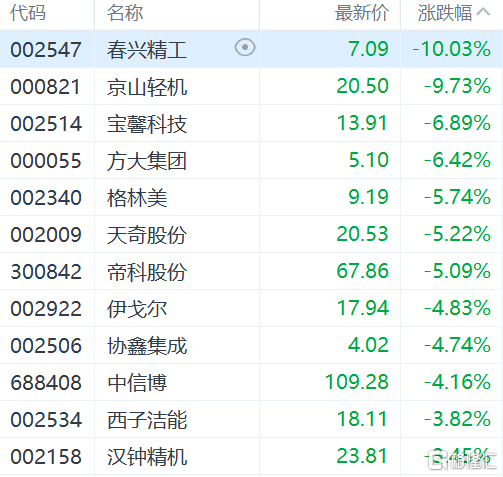Click the 4.02 latest price
The height and width of the screenshot is (477, 503).
coord(368,345)
